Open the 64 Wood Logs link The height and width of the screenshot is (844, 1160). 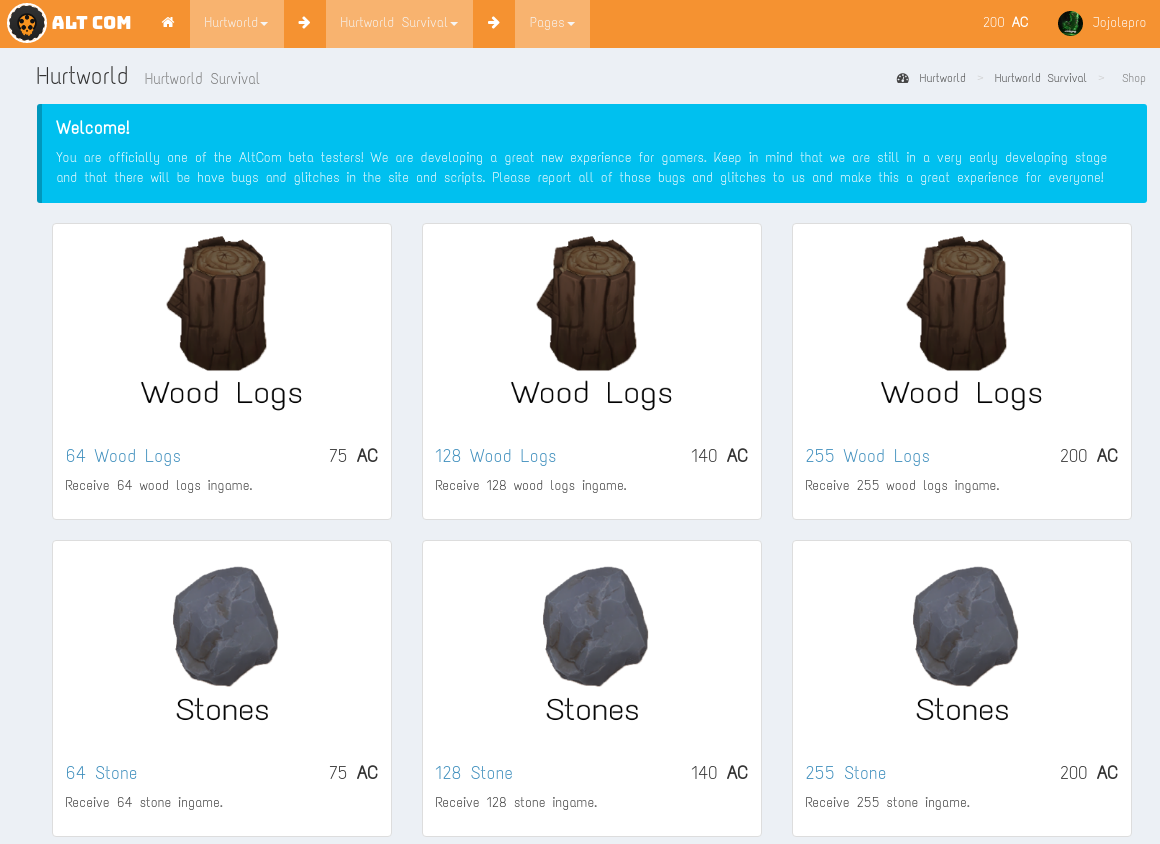pyautogui.click(x=123, y=456)
